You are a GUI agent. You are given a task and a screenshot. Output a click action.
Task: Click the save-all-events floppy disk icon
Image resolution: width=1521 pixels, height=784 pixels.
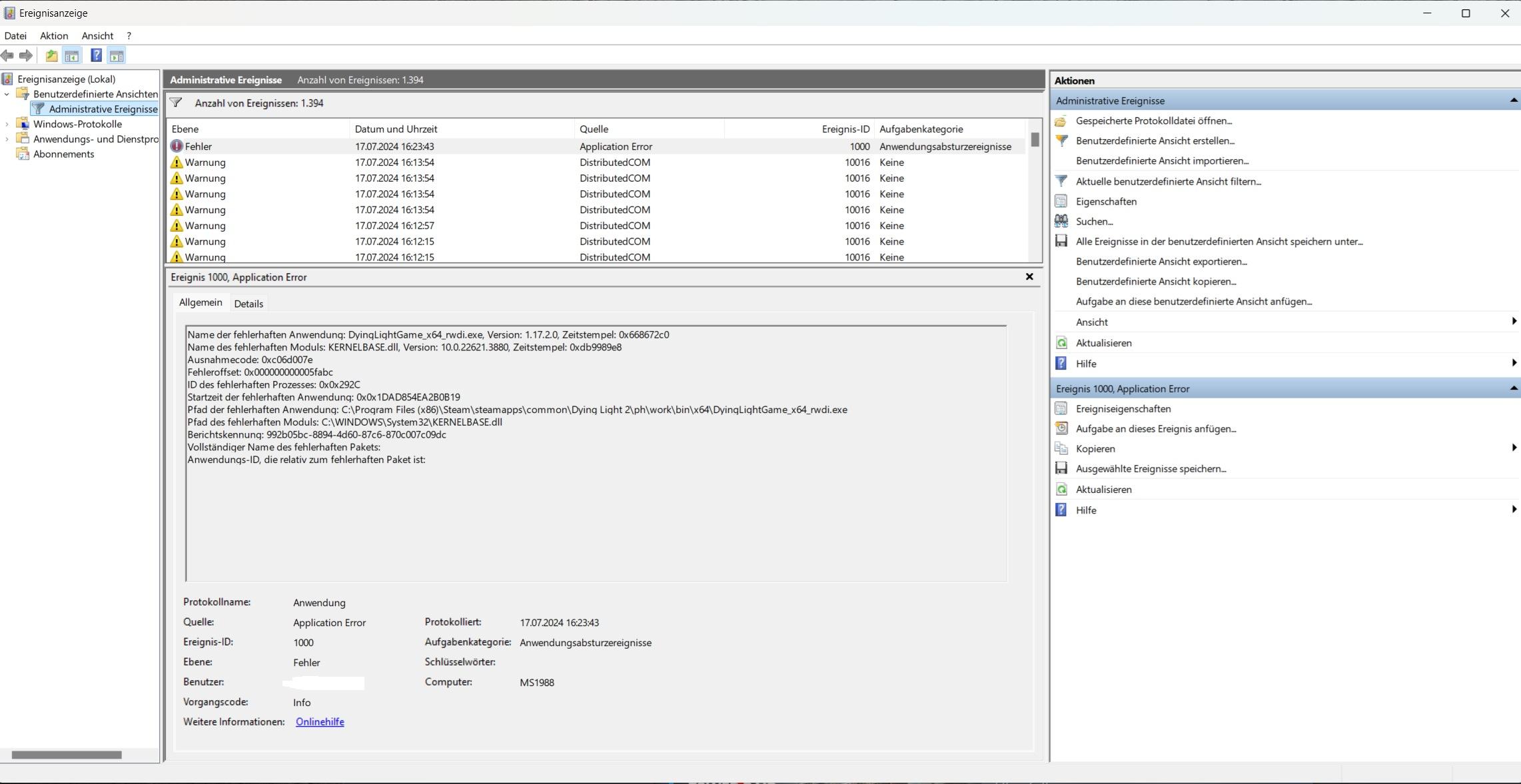click(x=1061, y=241)
